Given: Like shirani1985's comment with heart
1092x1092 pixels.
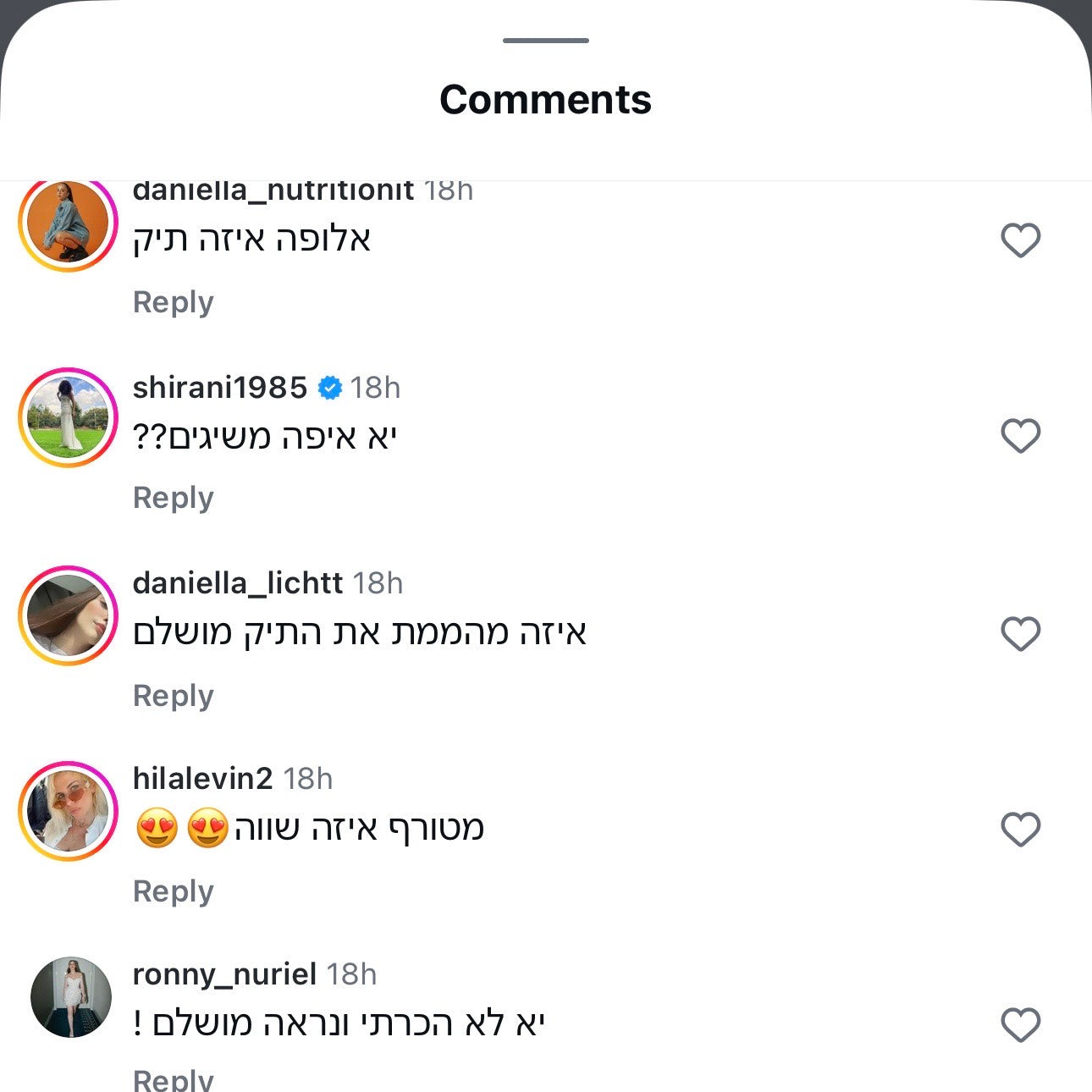Looking at the screenshot, I should (x=1020, y=436).
